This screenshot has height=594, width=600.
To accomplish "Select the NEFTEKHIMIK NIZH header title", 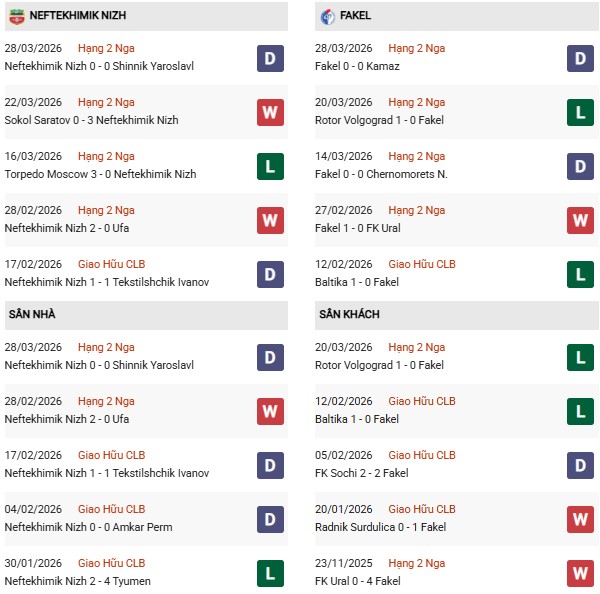I will pyautogui.click(x=77, y=16).
